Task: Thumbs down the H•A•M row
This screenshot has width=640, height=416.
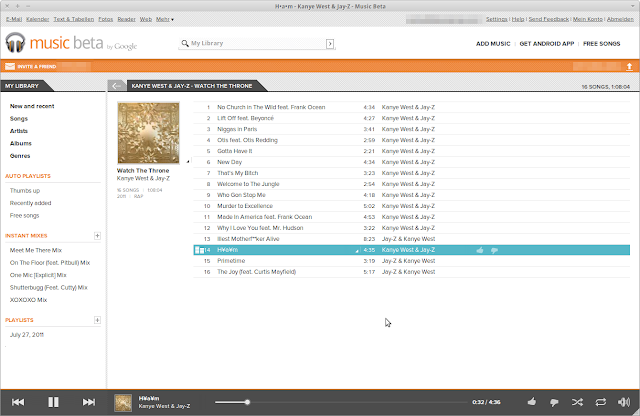Action: pyautogui.click(x=494, y=250)
